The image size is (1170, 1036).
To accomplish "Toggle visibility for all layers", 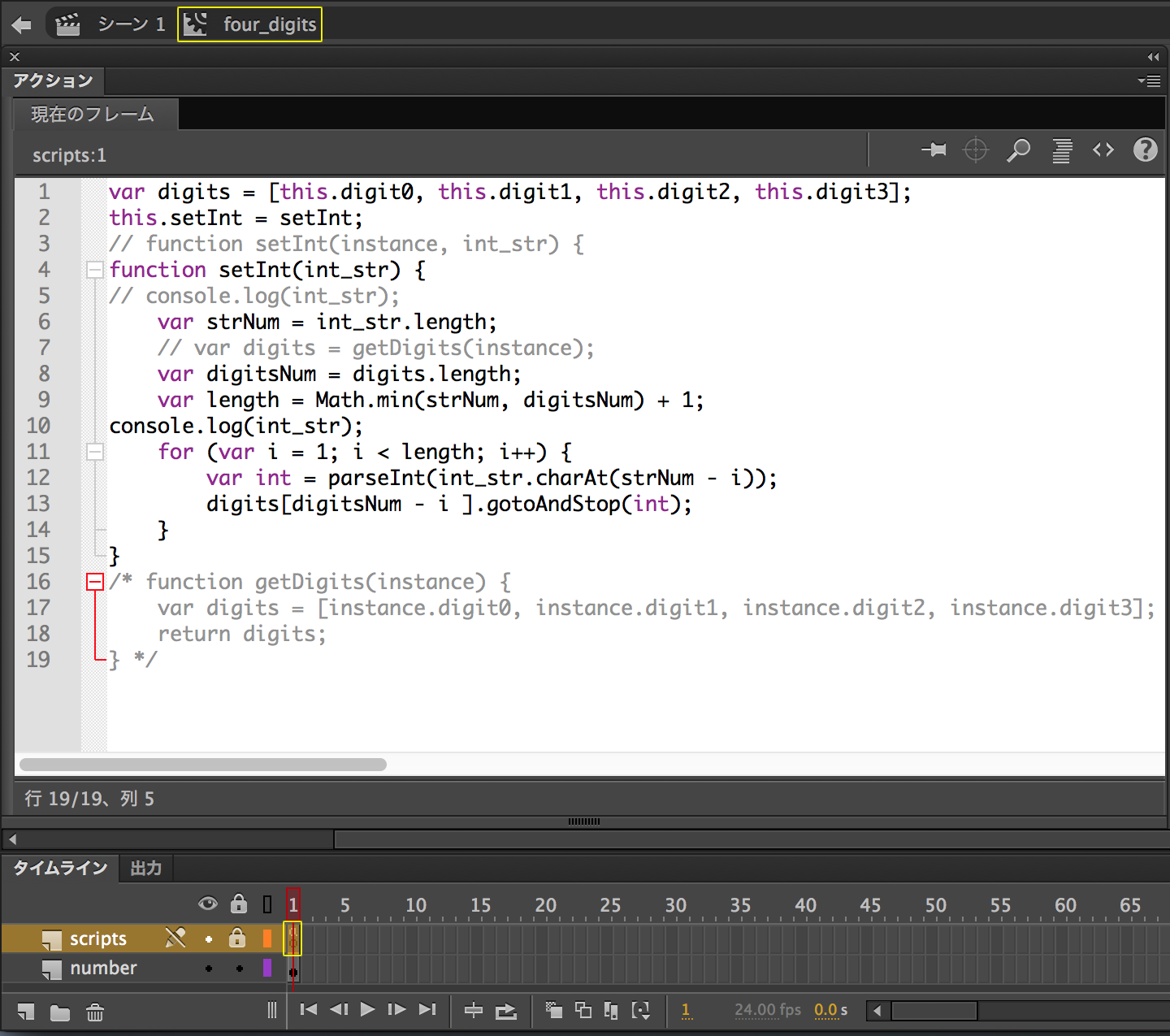I will pyautogui.click(x=208, y=904).
